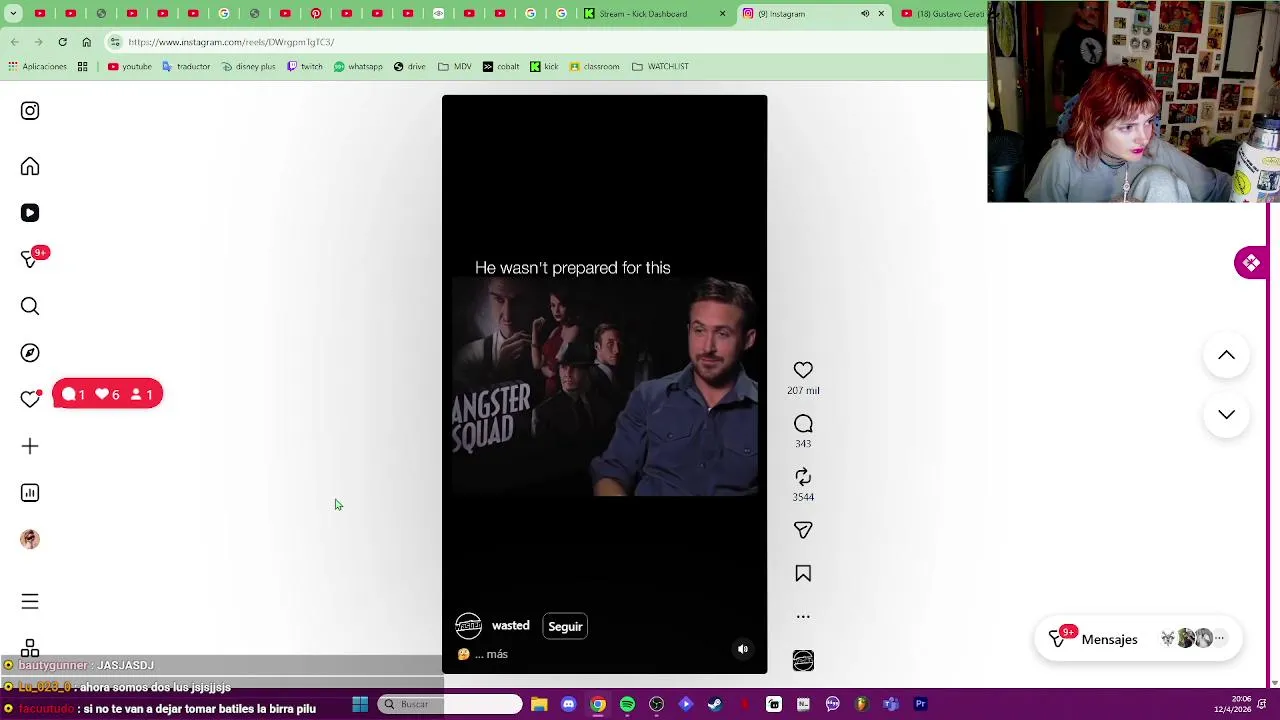Follow wasted with Seguir button
1280x720 pixels.
pyautogui.click(x=565, y=627)
